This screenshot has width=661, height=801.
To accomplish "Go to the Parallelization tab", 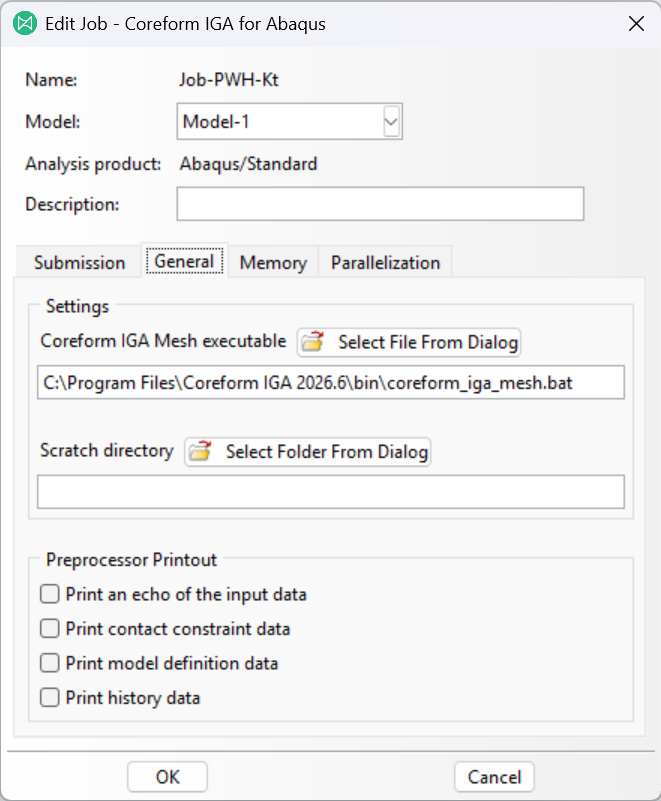I will pyautogui.click(x=385, y=263).
